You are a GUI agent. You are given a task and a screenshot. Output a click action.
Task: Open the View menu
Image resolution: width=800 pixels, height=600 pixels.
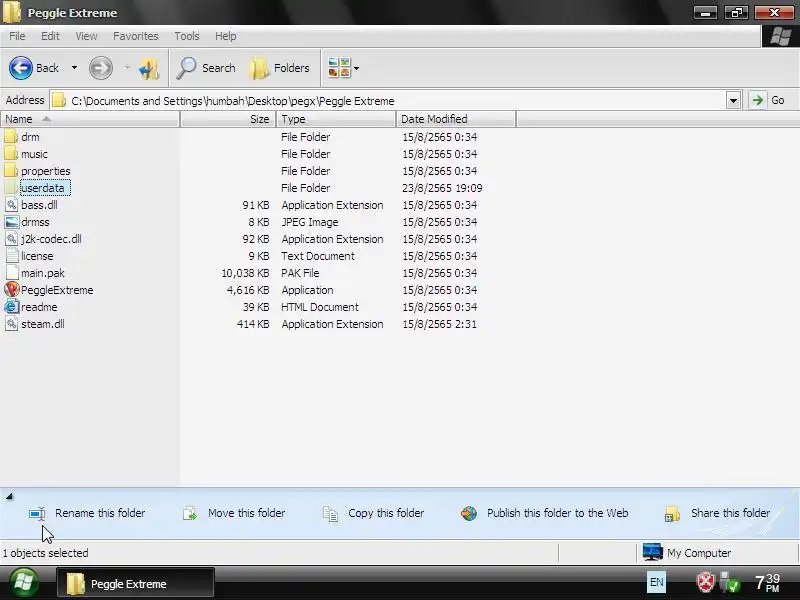point(86,36)
